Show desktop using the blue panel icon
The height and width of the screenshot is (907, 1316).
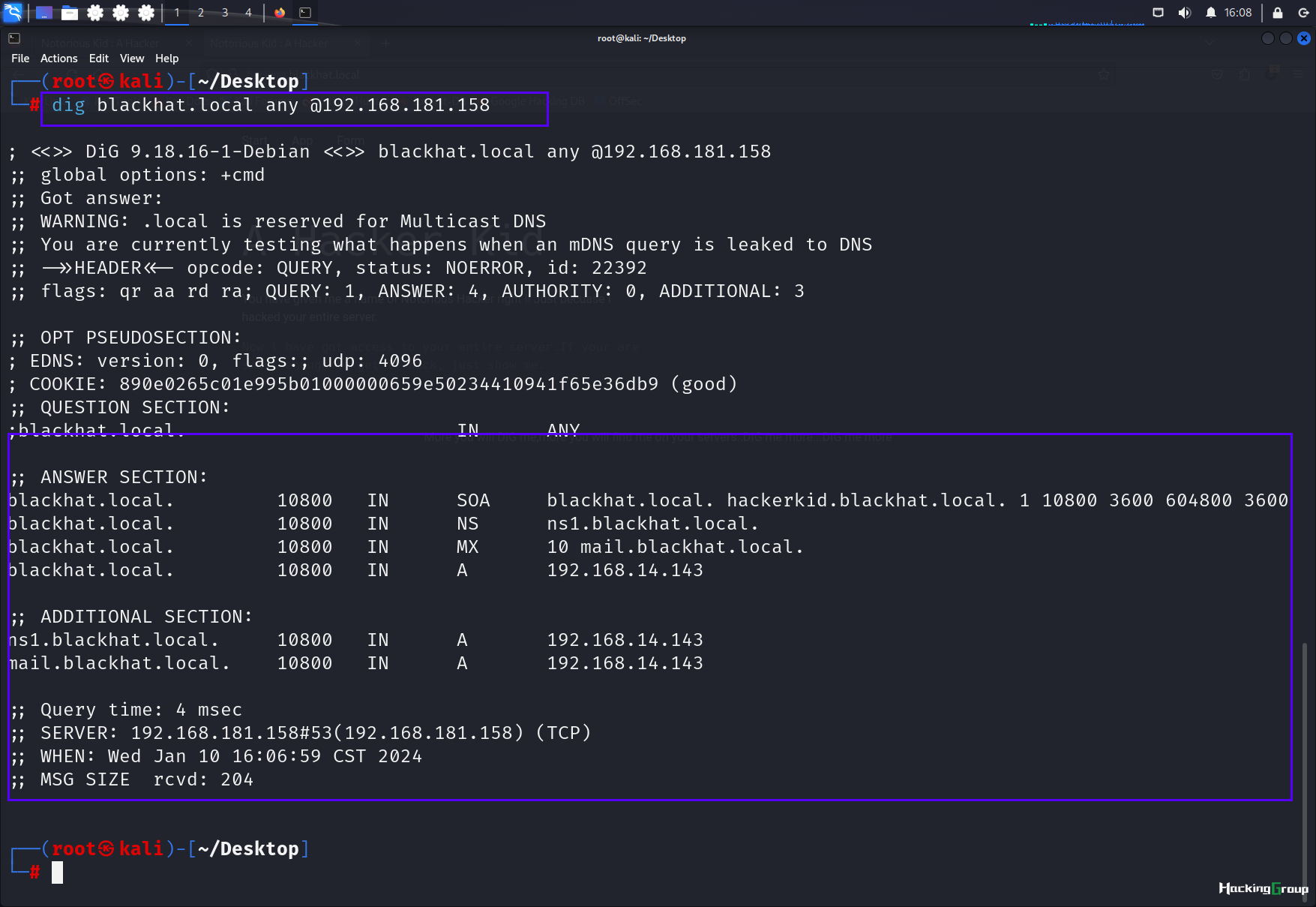pos(44,13)
